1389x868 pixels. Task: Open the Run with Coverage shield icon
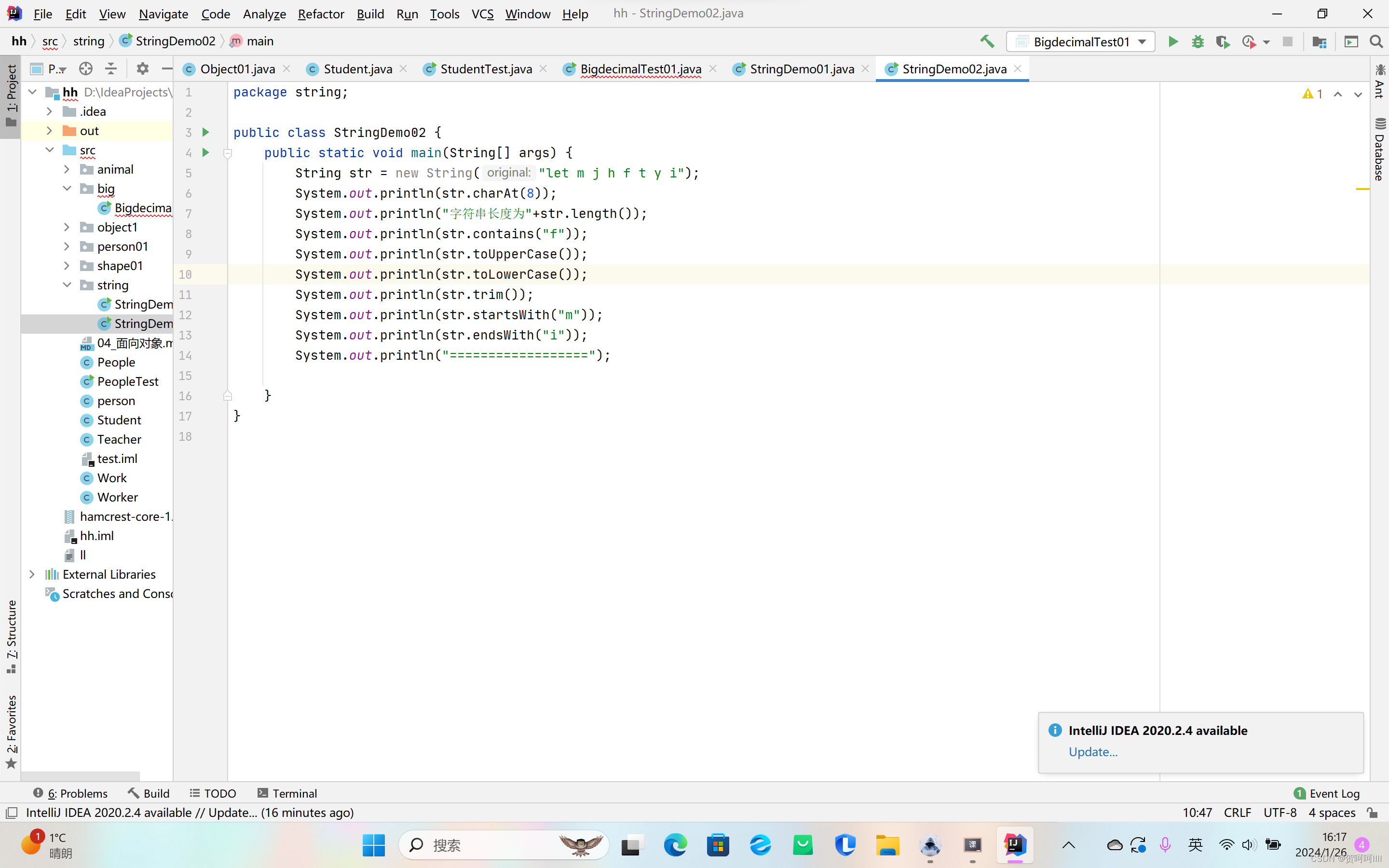1222,42
